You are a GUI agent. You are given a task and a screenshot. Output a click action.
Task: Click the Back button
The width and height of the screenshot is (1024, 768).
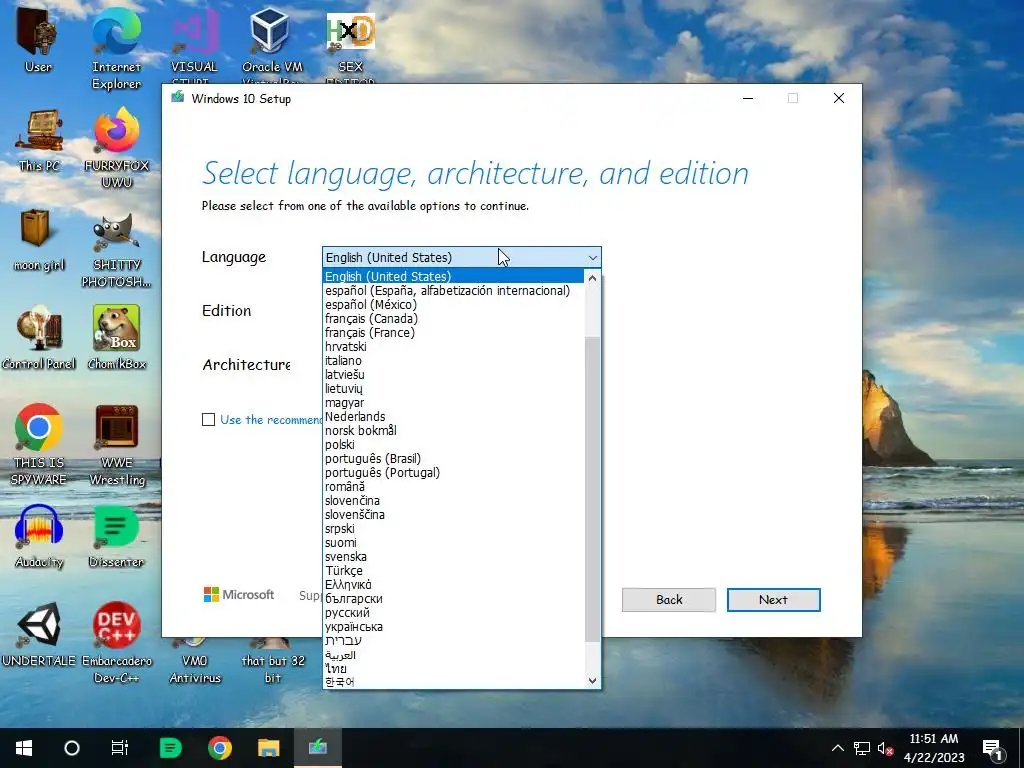pyautogui.click(x=669, y=600)
